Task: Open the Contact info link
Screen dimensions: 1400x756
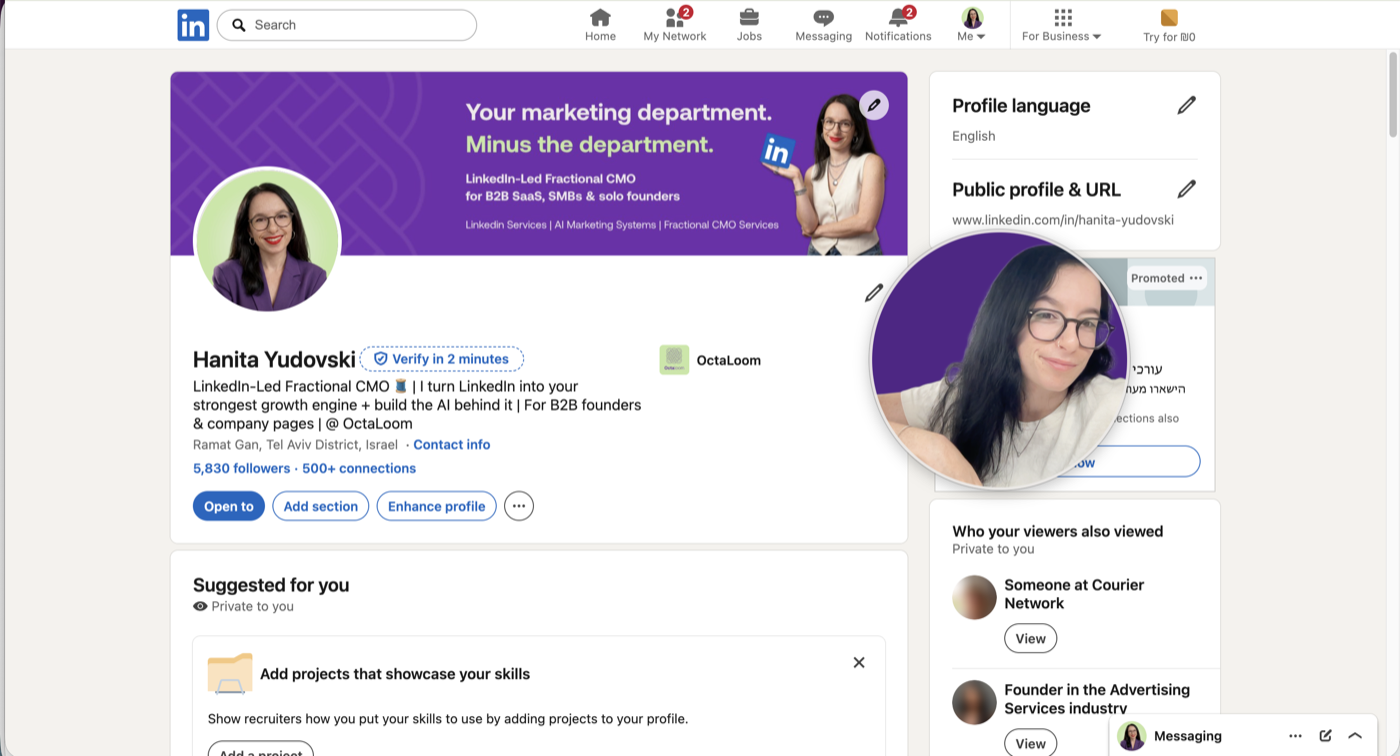Action: pyautogui.click(x=452, y=445)
